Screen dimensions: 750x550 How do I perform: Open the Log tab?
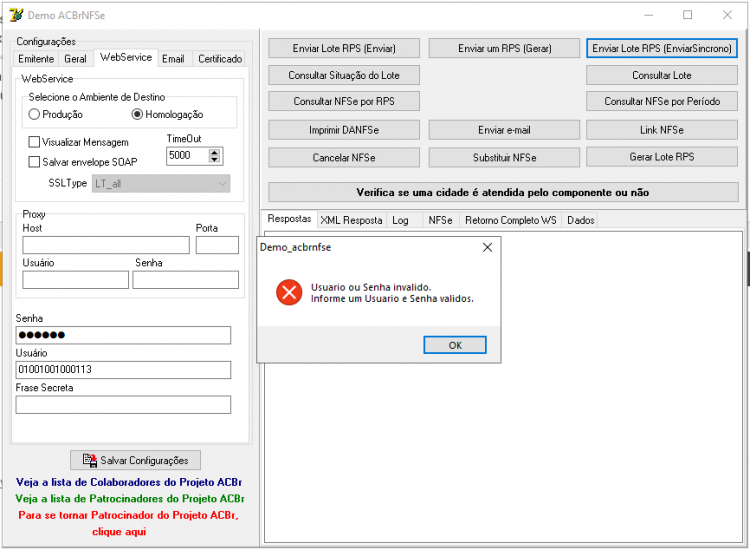[x=400, y=220]
